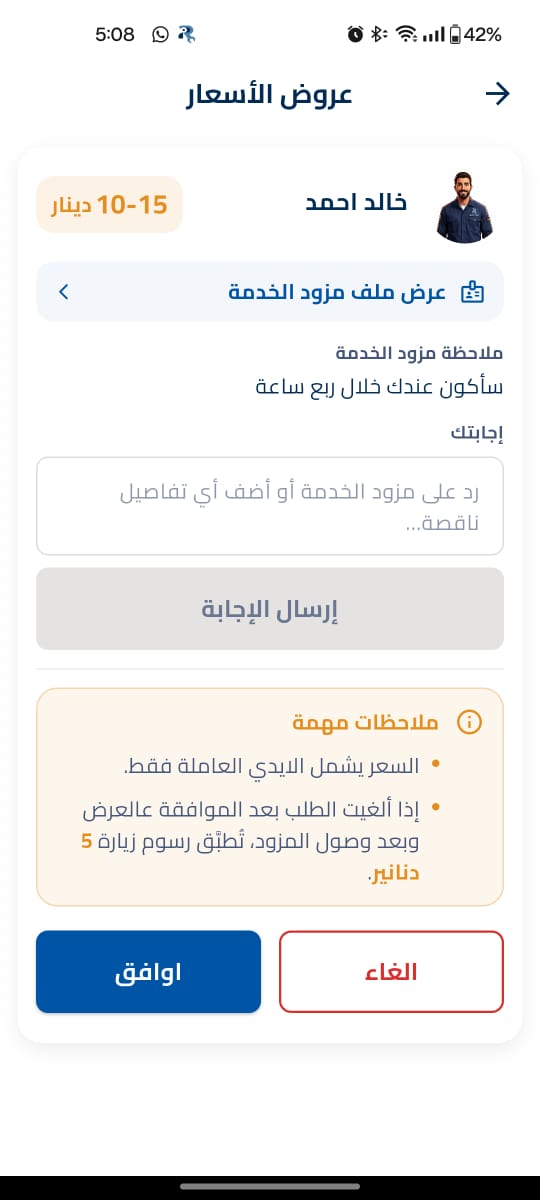Open عرض ملف مزود الخدمة row
This screenshot has height=1200, width=540.
click(x=270, y=292)
